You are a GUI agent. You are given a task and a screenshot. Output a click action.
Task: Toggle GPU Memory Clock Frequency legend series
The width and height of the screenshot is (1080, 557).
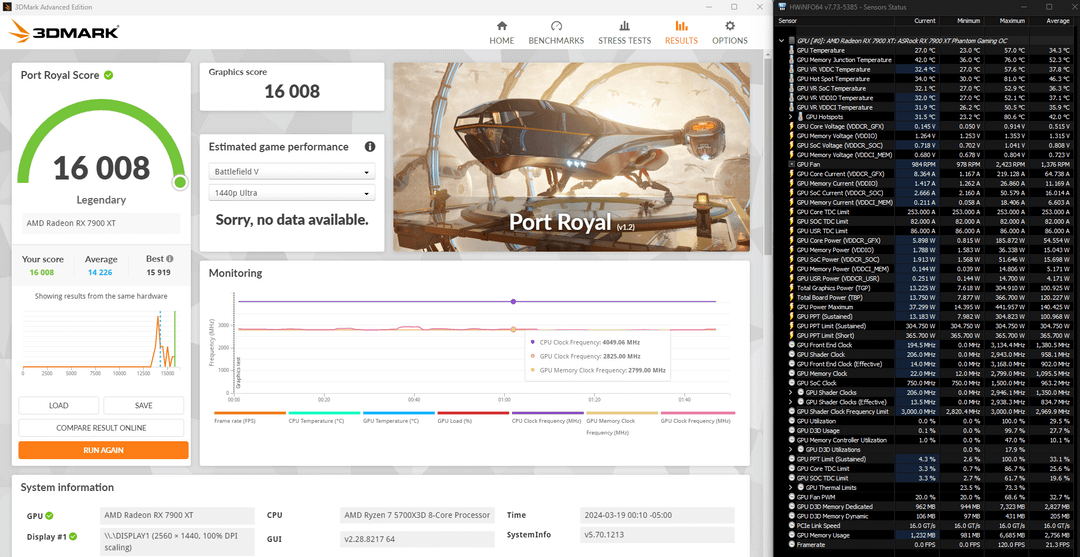pyautogui.click(x=621, y=423)
